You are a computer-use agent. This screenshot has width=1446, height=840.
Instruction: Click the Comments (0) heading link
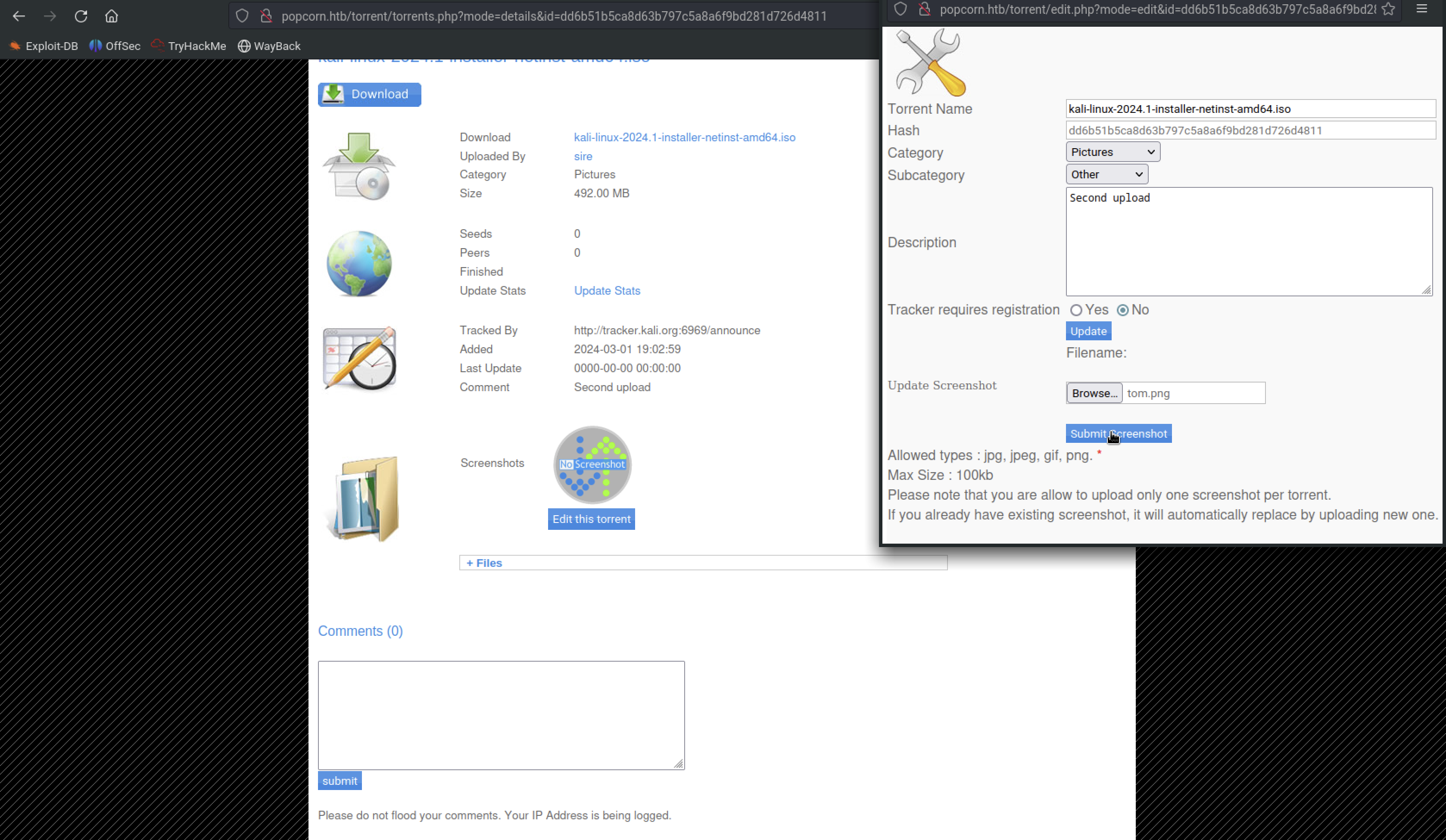click(360, 631)
